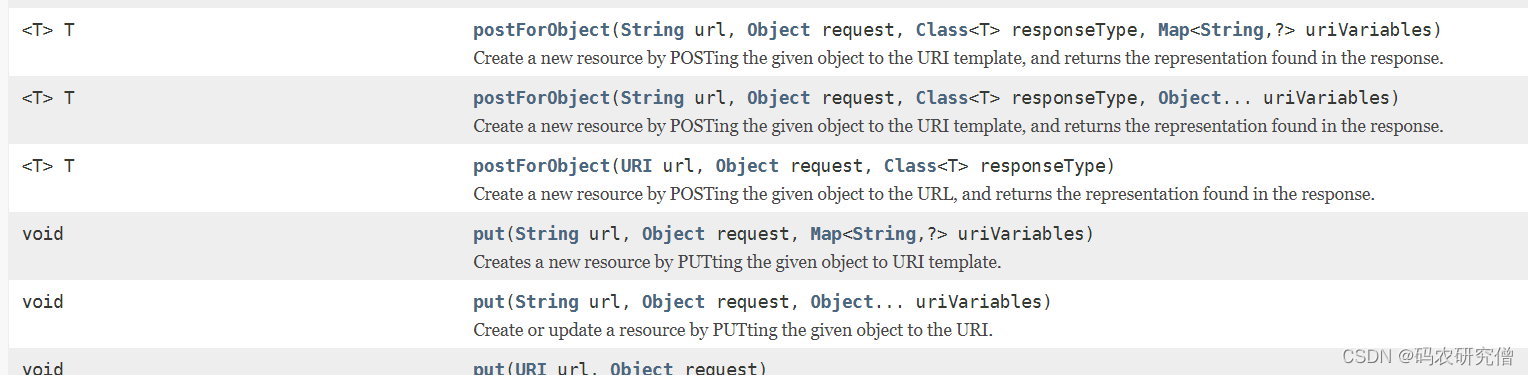Image resolution: width=1528 pixels, height=375 pixels.
Task: Open postForObject method with Map uriVariables
Action: coord(541,30)
